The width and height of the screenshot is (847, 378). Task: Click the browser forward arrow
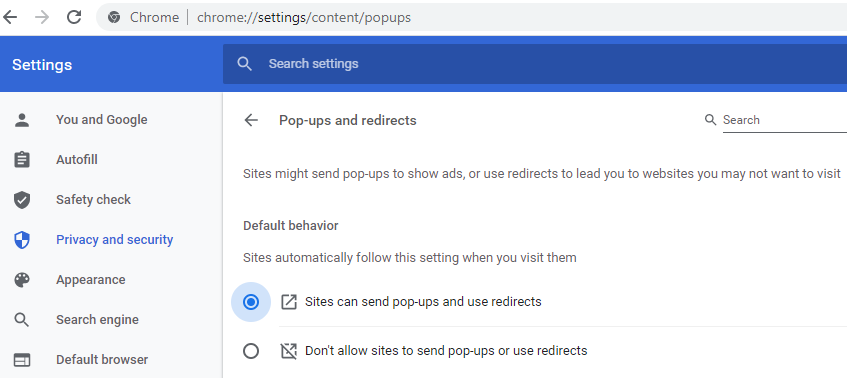tap(42, 17)
